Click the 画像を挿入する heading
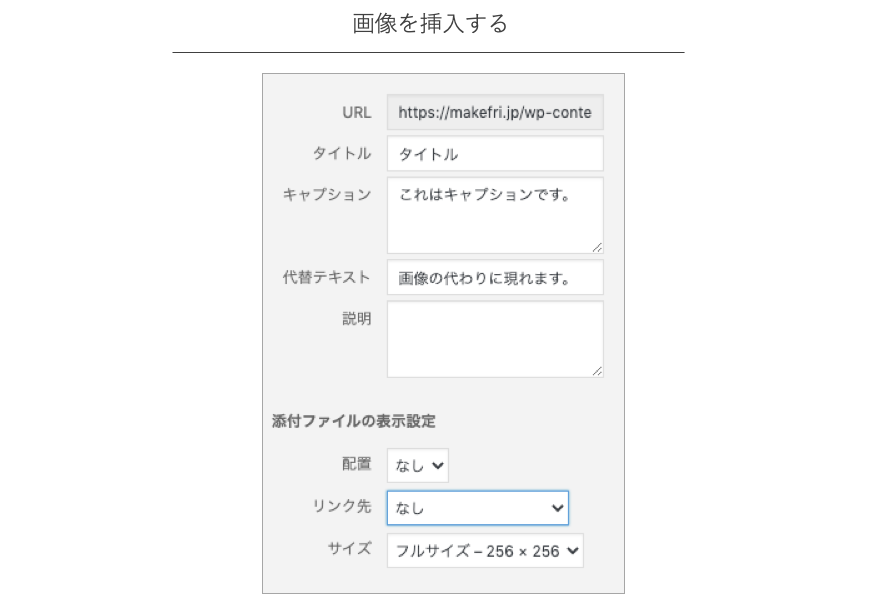 pos(430,23)
